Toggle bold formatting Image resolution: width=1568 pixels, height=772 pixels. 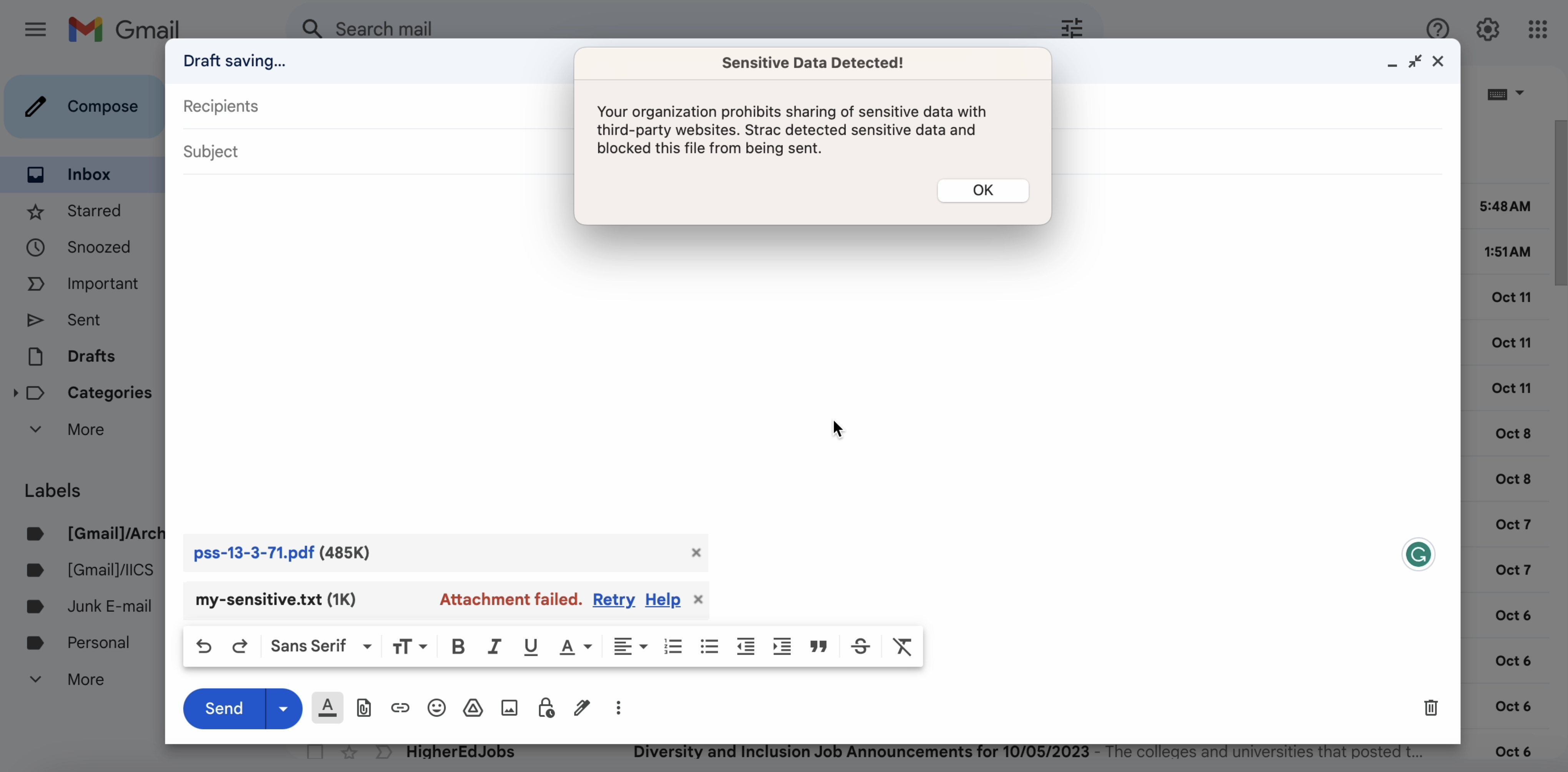point(458,646)
